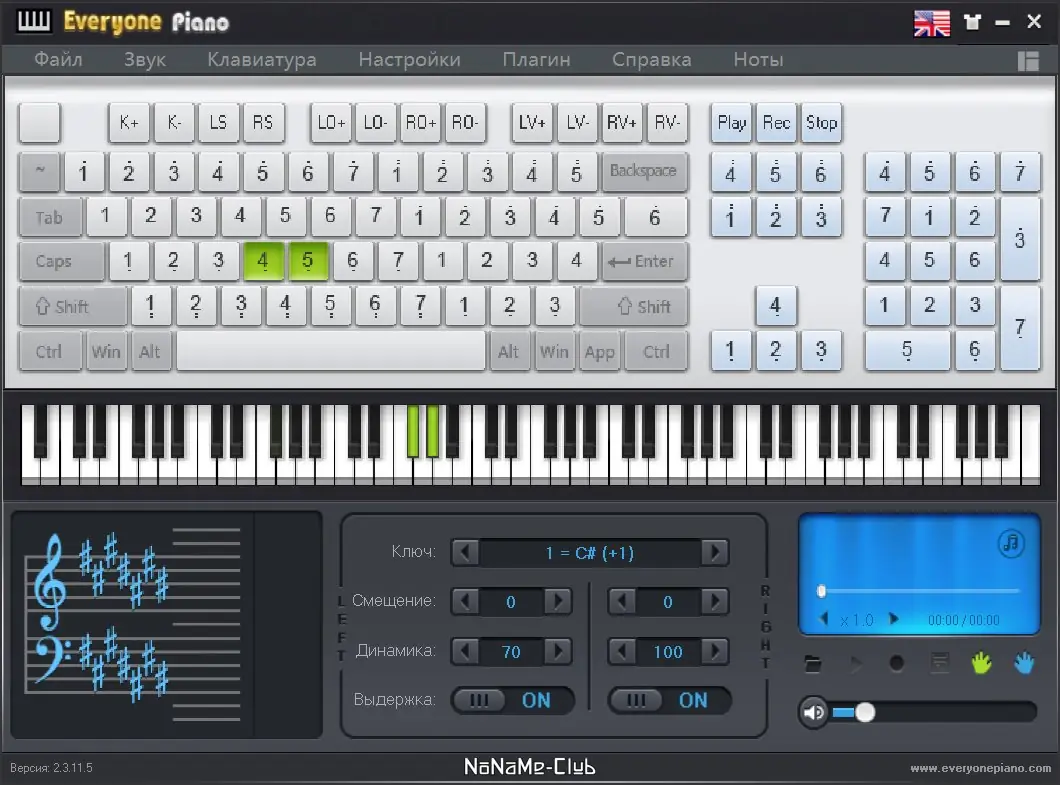Click the music note icon in blue display

point(1011,543)
